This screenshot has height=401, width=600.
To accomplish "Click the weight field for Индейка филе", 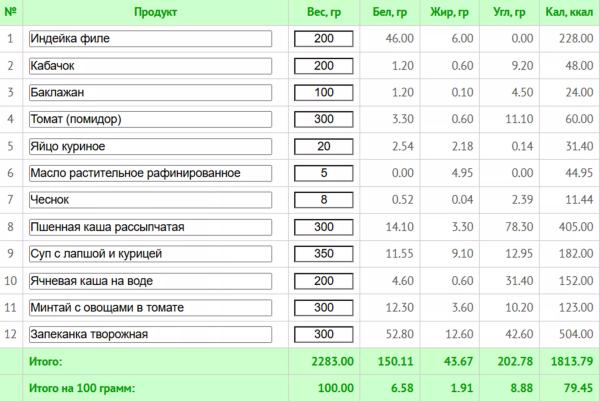I will click(324, 39).
